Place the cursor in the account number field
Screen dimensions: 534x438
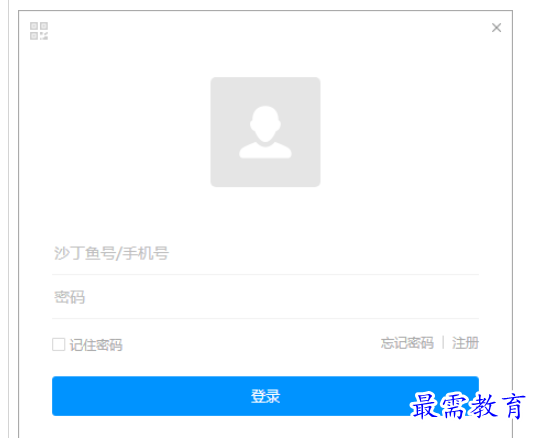265,254
